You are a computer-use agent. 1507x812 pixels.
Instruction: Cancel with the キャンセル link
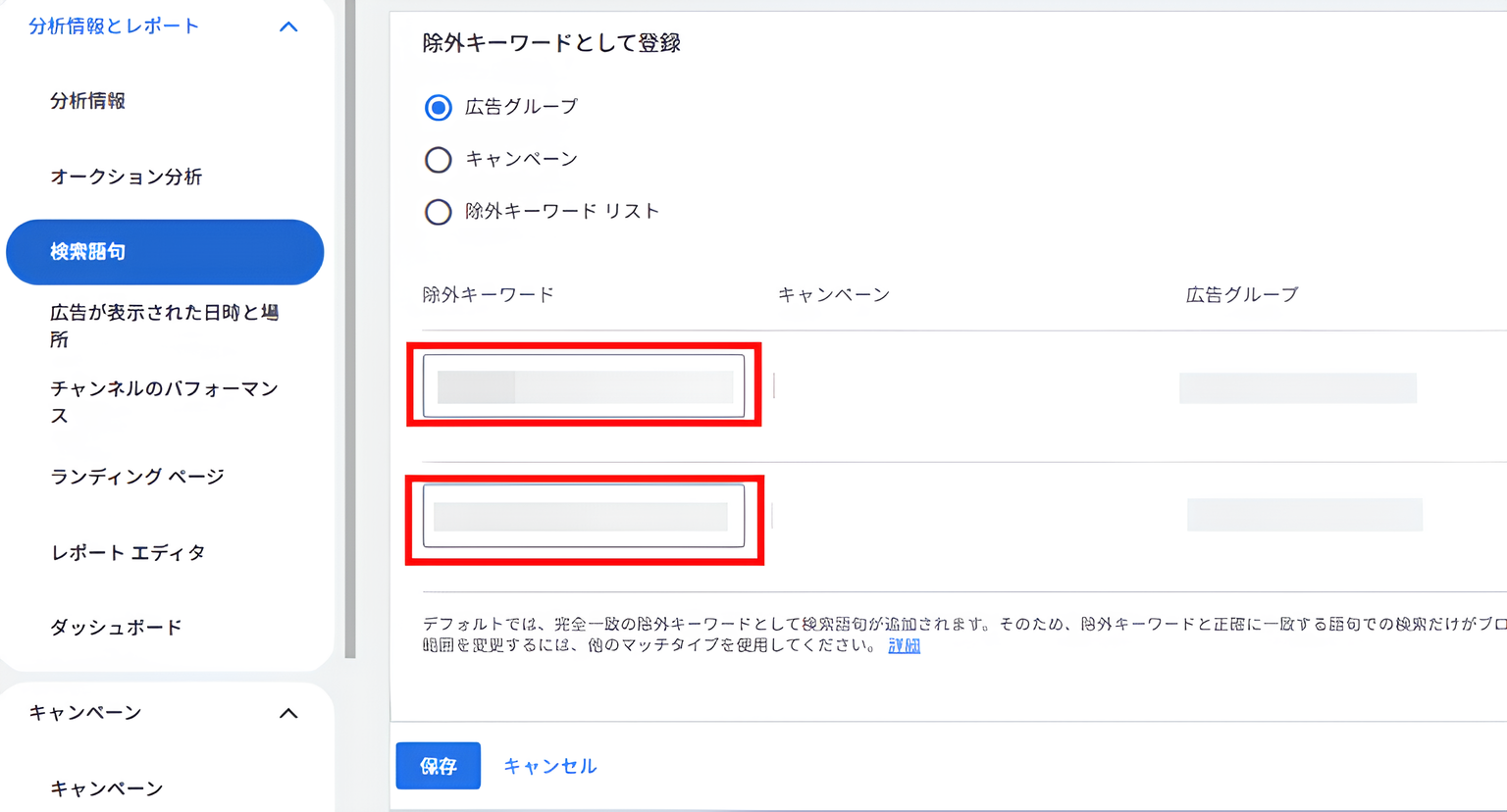pos(549,766)
